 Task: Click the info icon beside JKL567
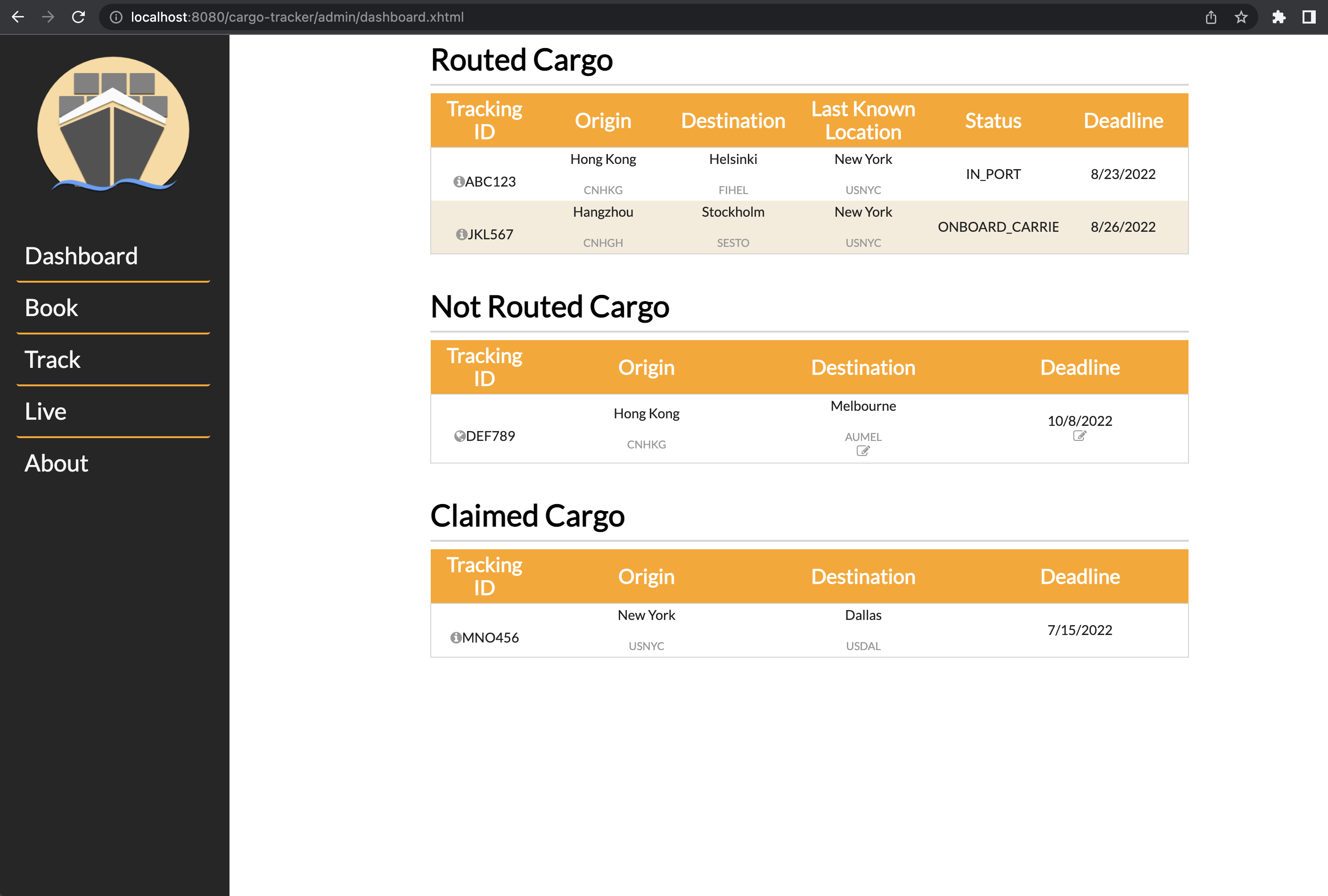coord(461,235)
